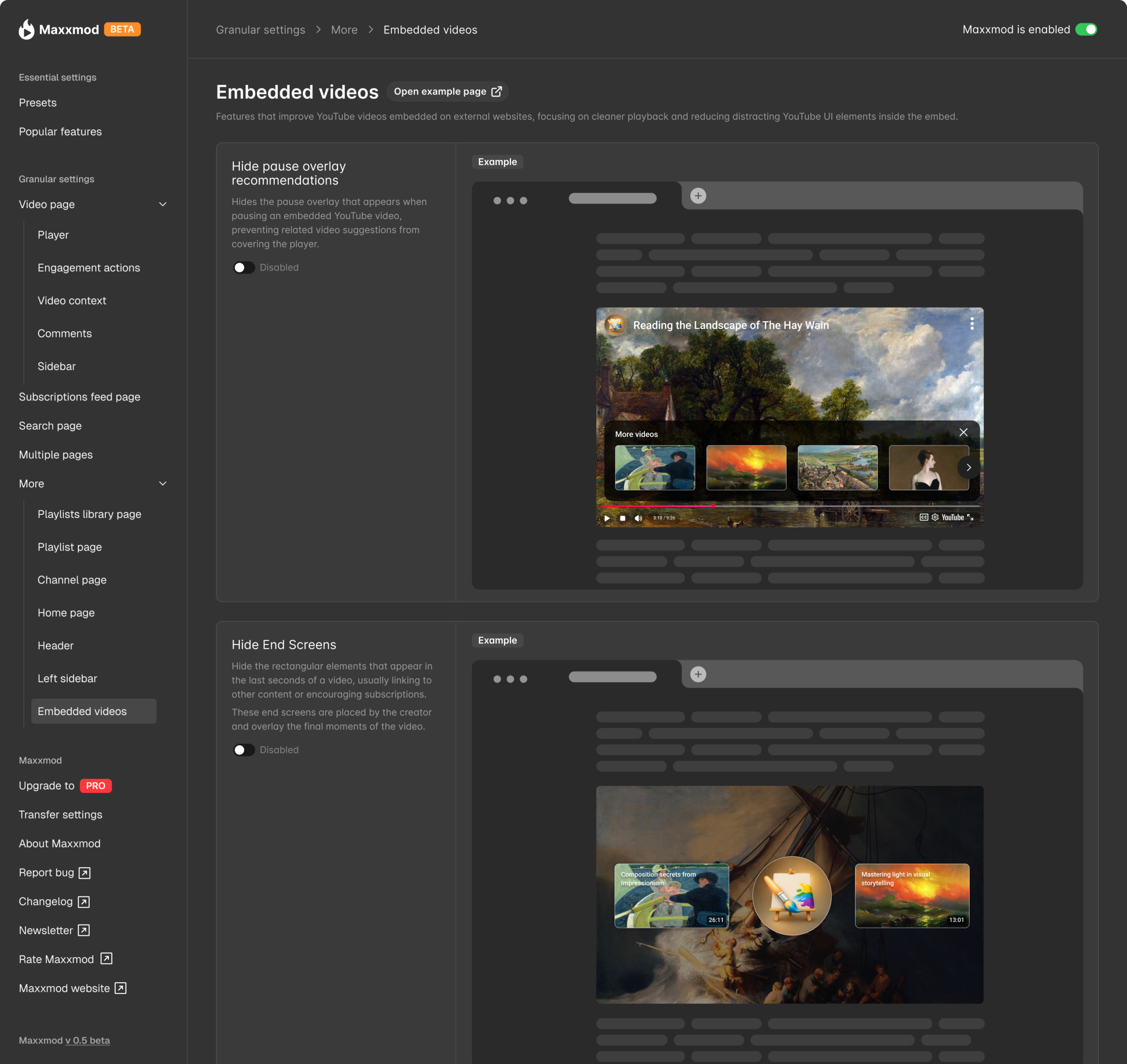This screenshot has width=1127, height=1064.
Task: Collapse the More section in the sidebar
Action: (163, 483)
